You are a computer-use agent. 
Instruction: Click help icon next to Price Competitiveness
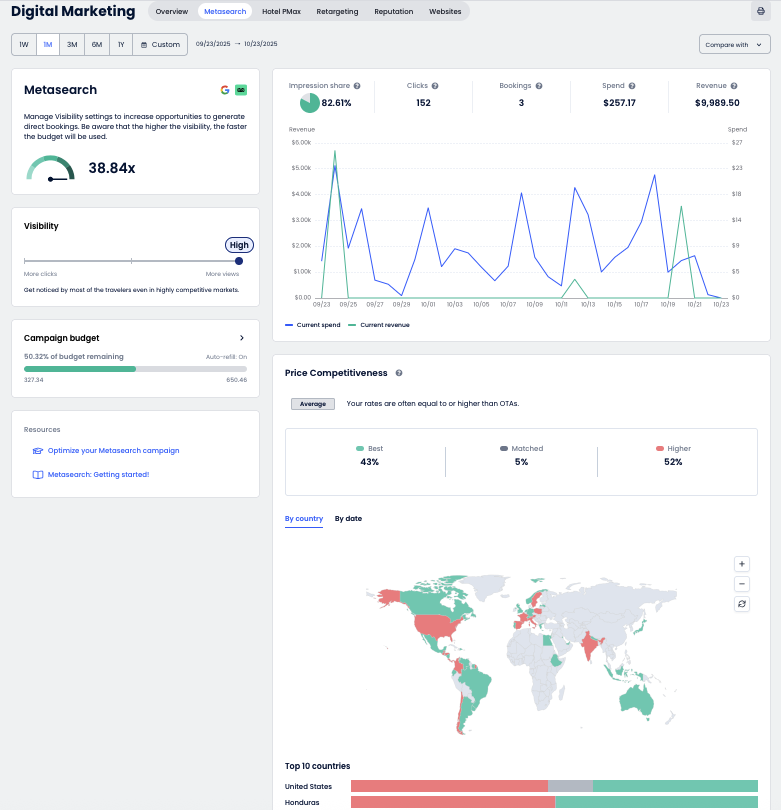399,373
